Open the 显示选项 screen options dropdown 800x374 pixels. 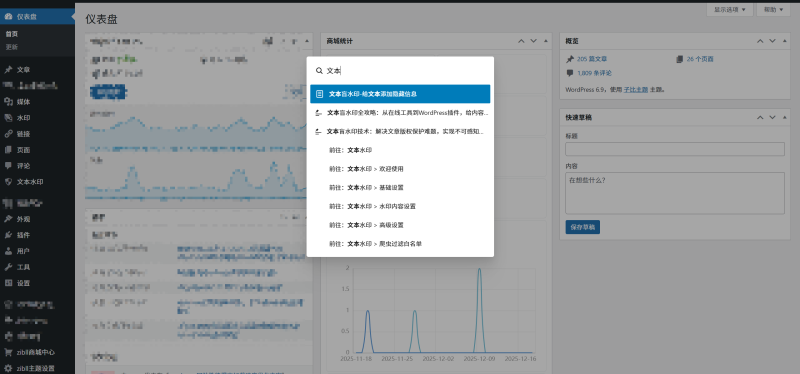730,9
